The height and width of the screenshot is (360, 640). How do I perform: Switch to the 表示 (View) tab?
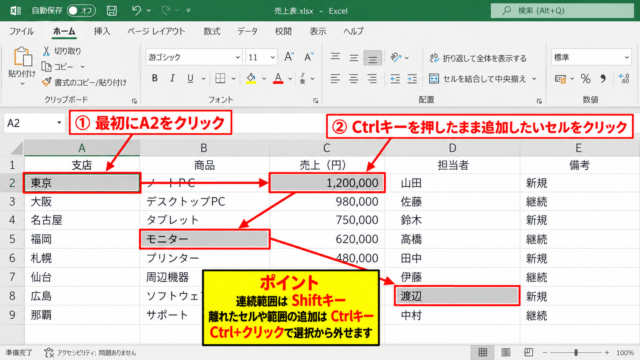(x=318, y=31)
